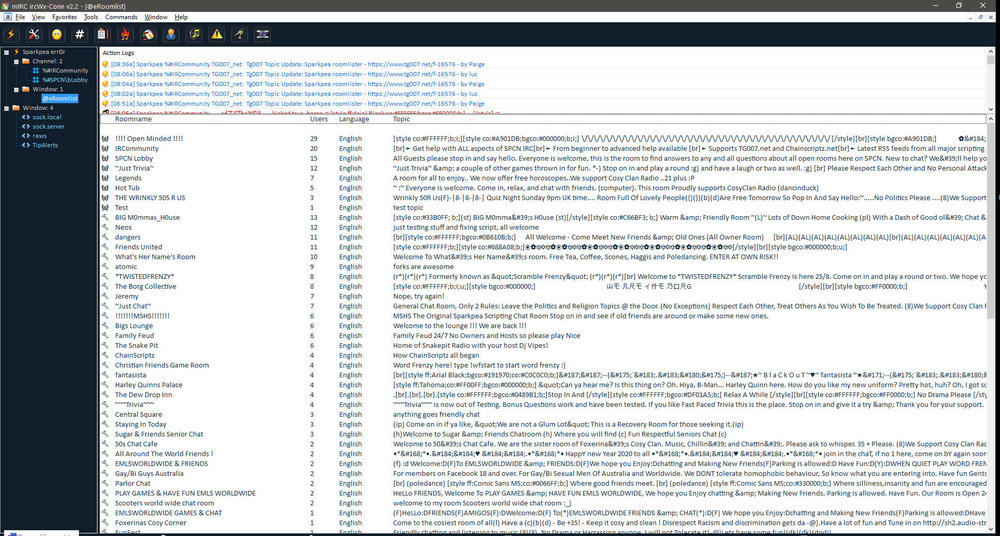The width and height of the screenshot is (1000, 536).
Task: Sort room list by Language column header
Action: [x=354, y=119]
